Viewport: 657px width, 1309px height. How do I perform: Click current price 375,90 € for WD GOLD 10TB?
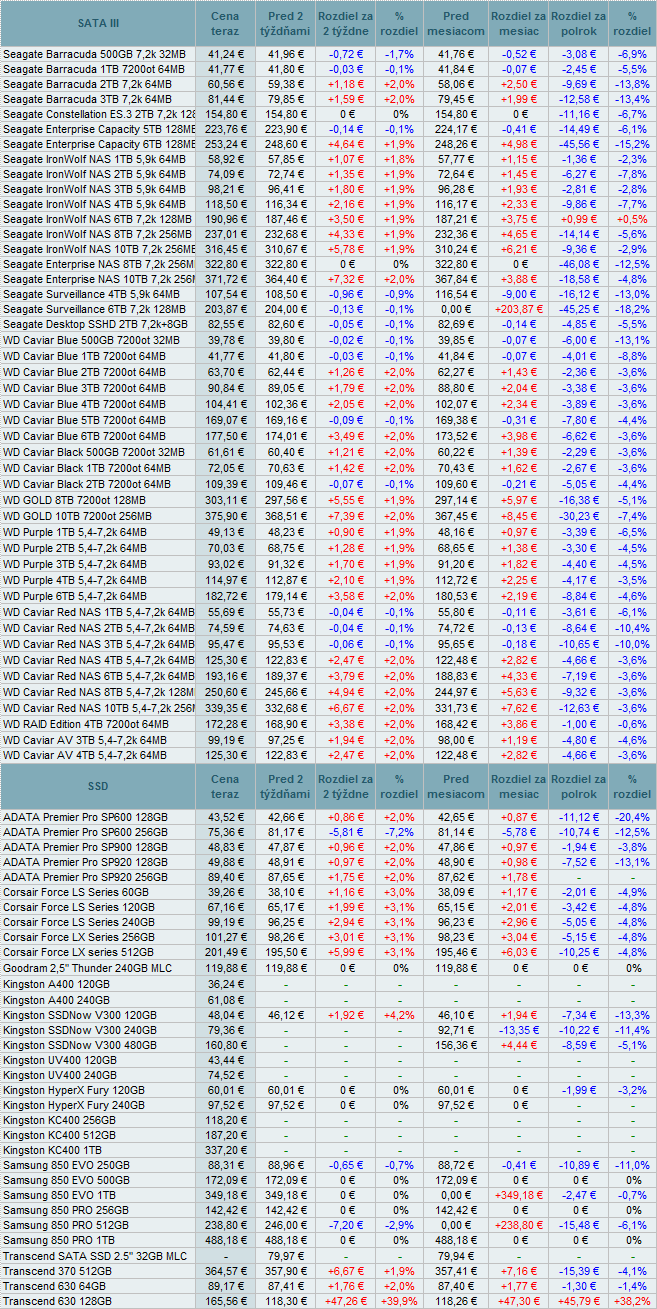pyautogui.click(x=225, y=516)
